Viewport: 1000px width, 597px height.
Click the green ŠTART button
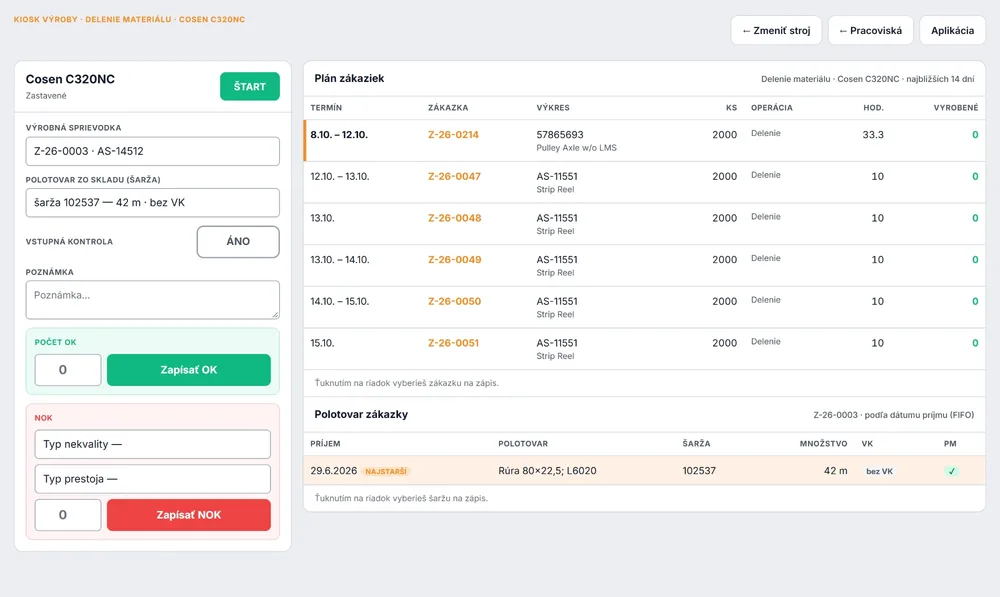tap(249, 86)
